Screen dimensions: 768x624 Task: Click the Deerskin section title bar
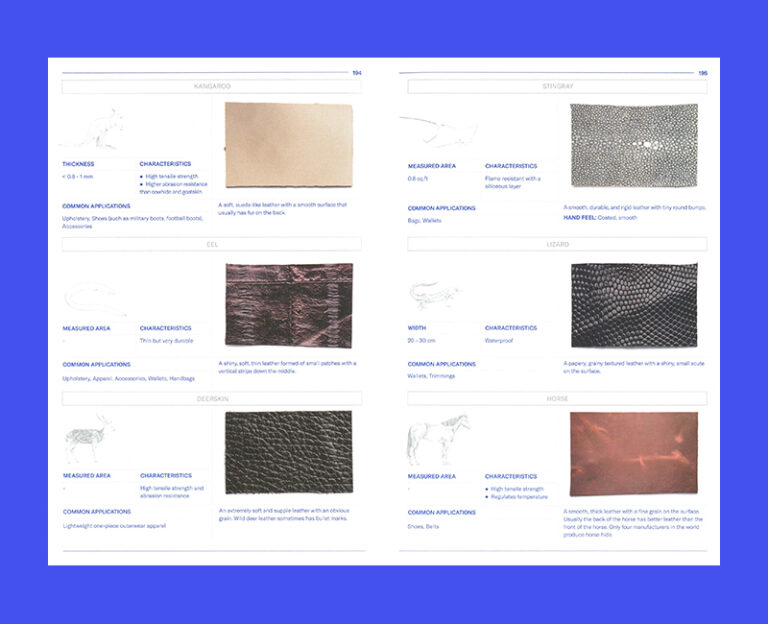212,399
